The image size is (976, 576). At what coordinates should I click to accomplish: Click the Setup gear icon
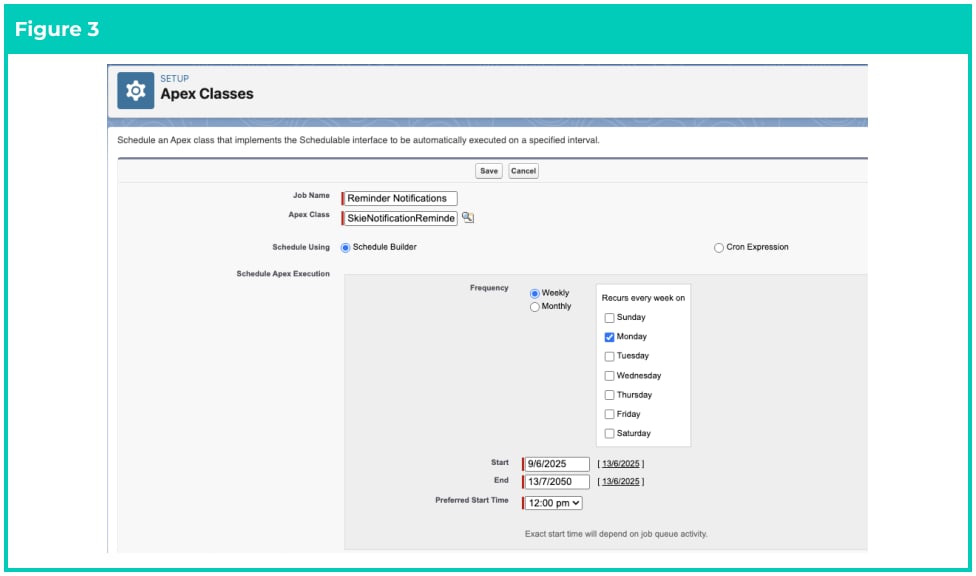pos(135,91)
